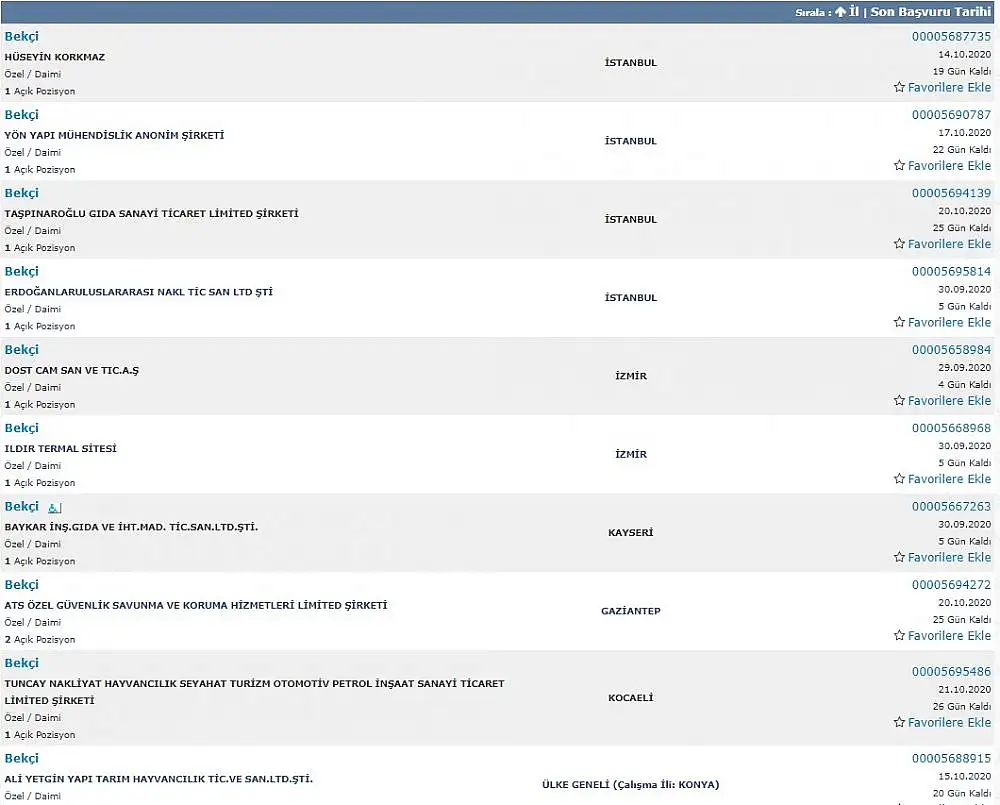The image size is (1000, 805).
Task: Open listing number 00005690787
Action: (952, 115)
